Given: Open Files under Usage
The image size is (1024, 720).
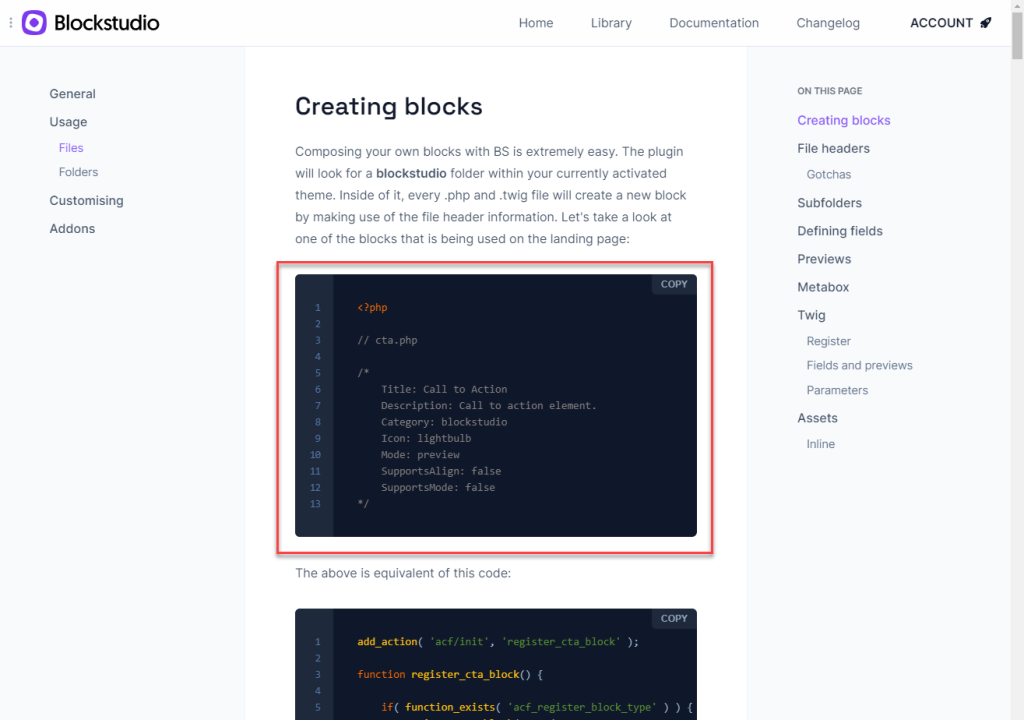Looking at the screenshot, I should tap(71, 148).
